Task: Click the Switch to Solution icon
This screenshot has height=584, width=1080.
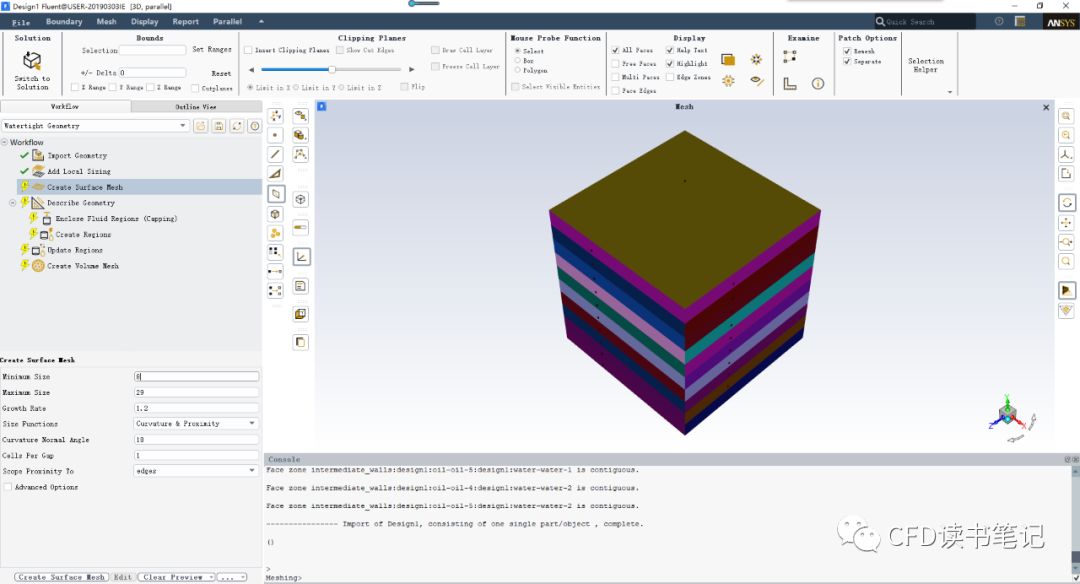Action: (x=32, y=61)
